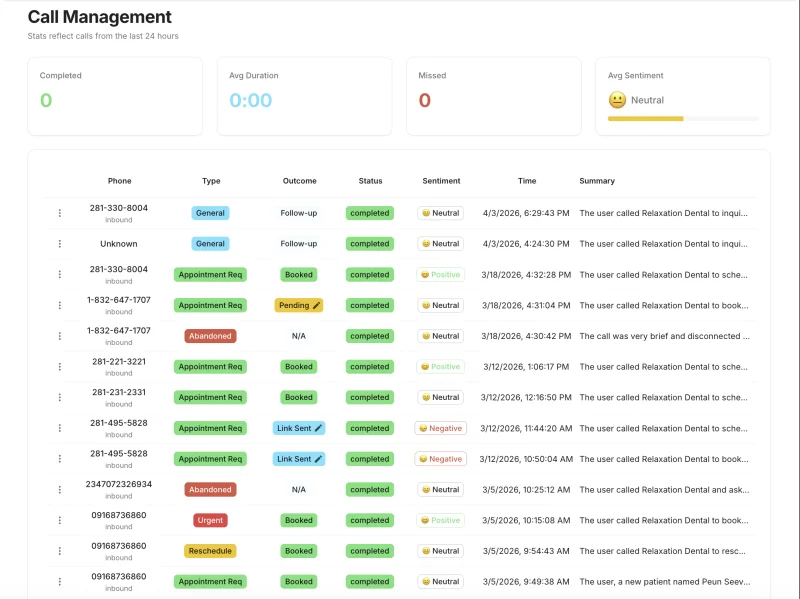Open the three-dot menu for the Urgent call row
Screen dimensions: 800x599
(x=59, y=521)
